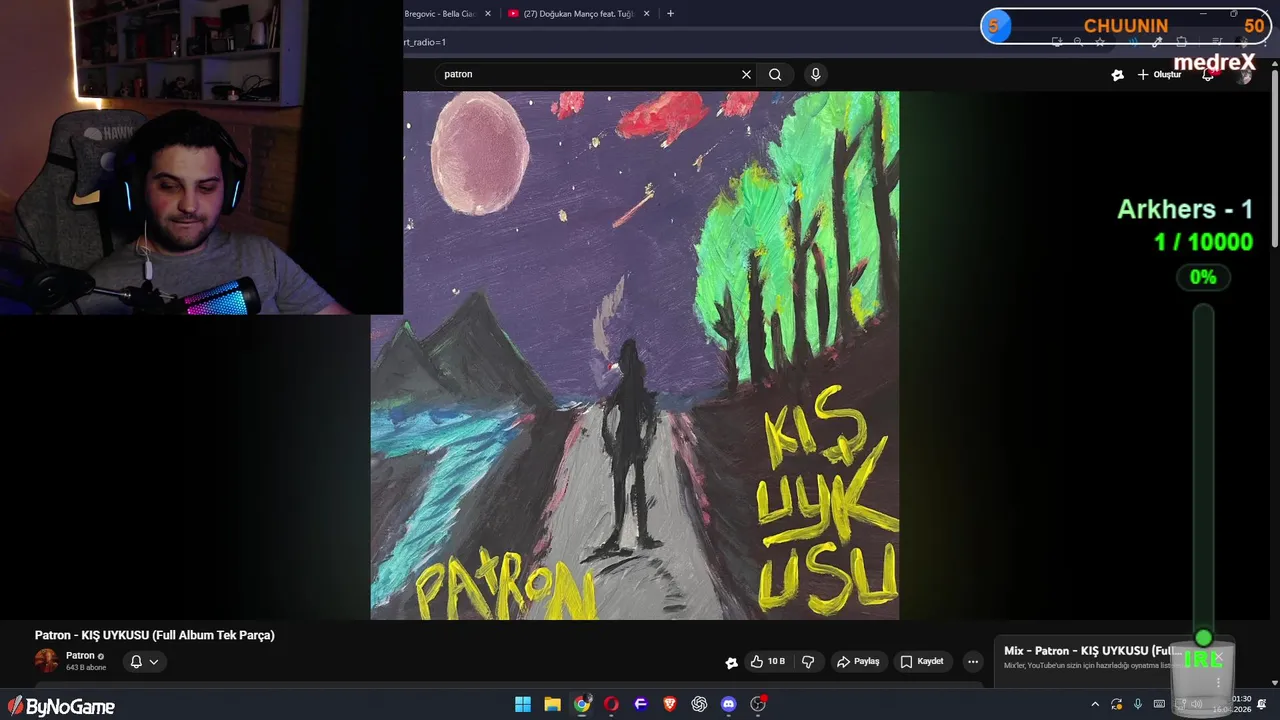The width and height of the screenshot is (1280, 720).
Task: Click the microphone icon in system tray
Action: 1137,704
